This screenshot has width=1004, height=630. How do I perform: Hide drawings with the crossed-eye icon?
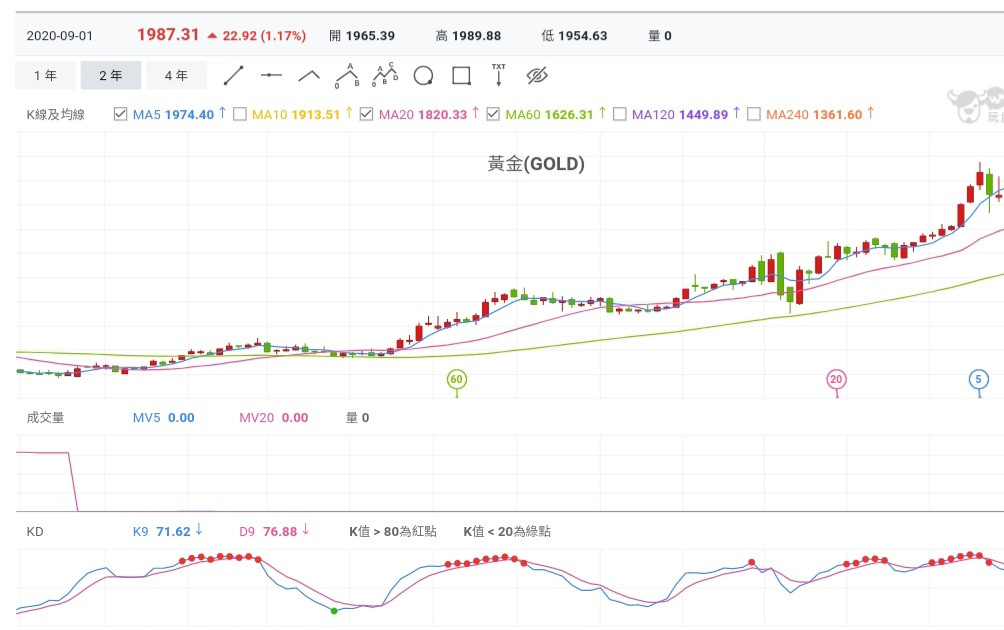(538, 76)
